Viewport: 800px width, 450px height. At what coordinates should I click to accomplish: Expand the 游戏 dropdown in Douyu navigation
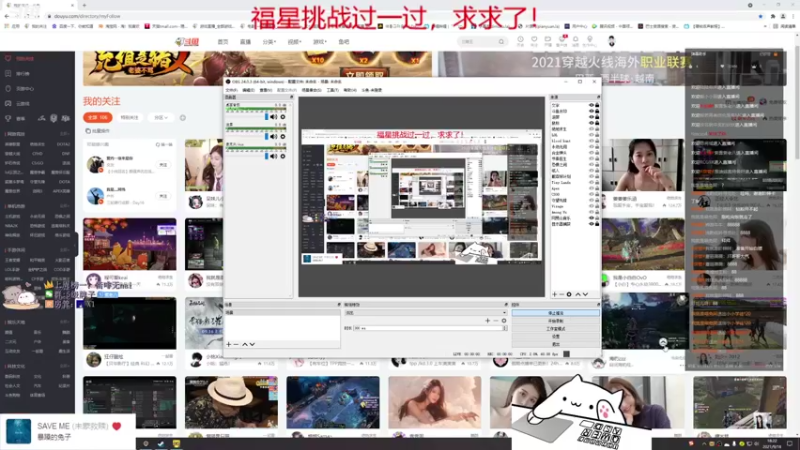point(319,42)
